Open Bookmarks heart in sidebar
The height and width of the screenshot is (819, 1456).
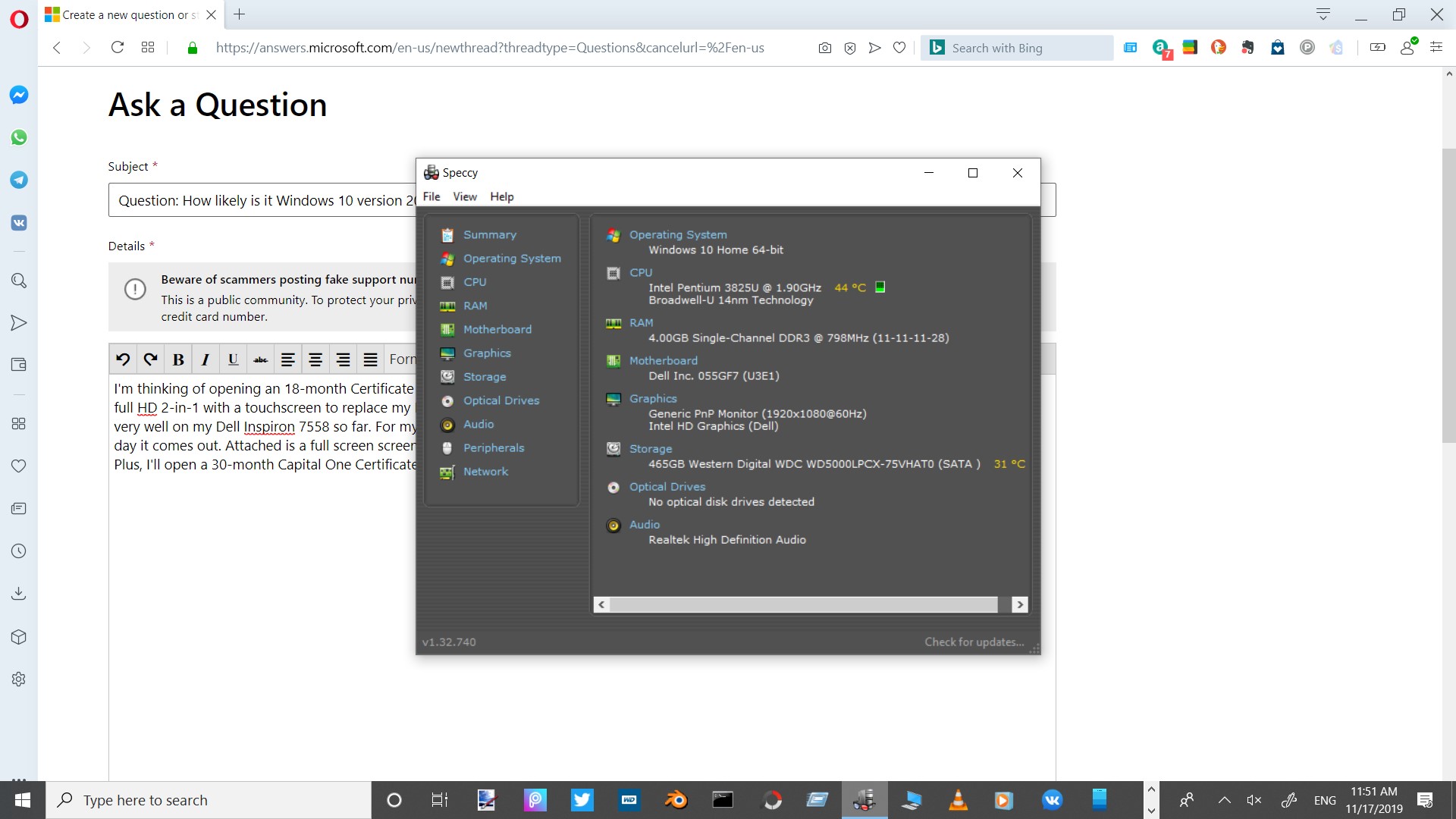pos(19,466)
